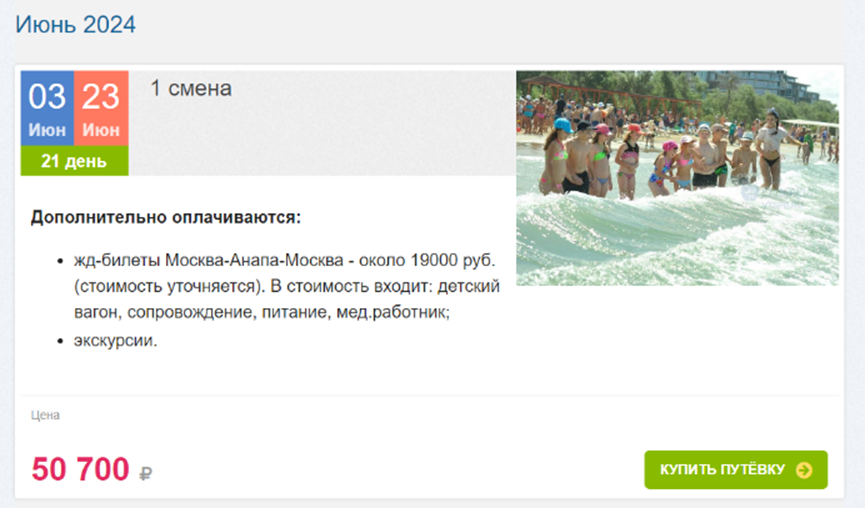Click the КУПИТЬ ПУТЁВКУ button
This screenshot has width=865, height=508.
point(735,469)
